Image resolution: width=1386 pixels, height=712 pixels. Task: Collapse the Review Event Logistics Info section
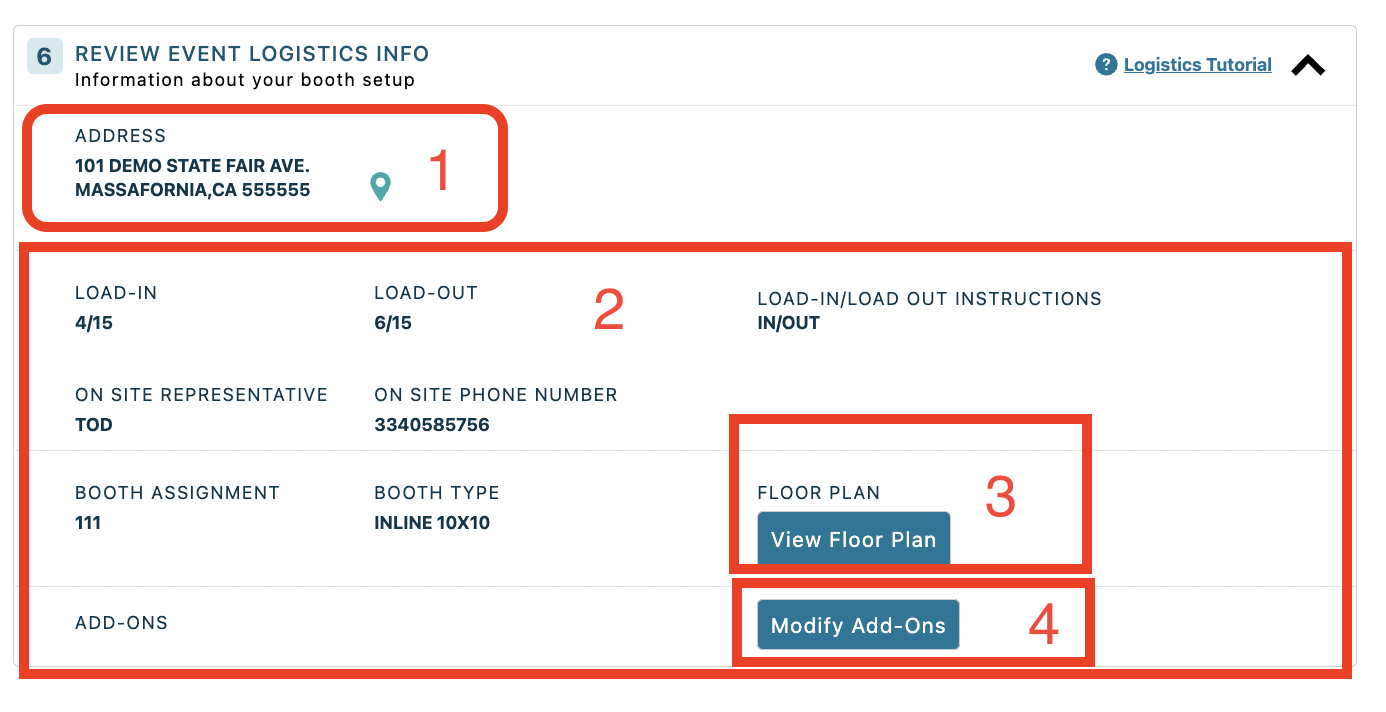[1308, 63]
